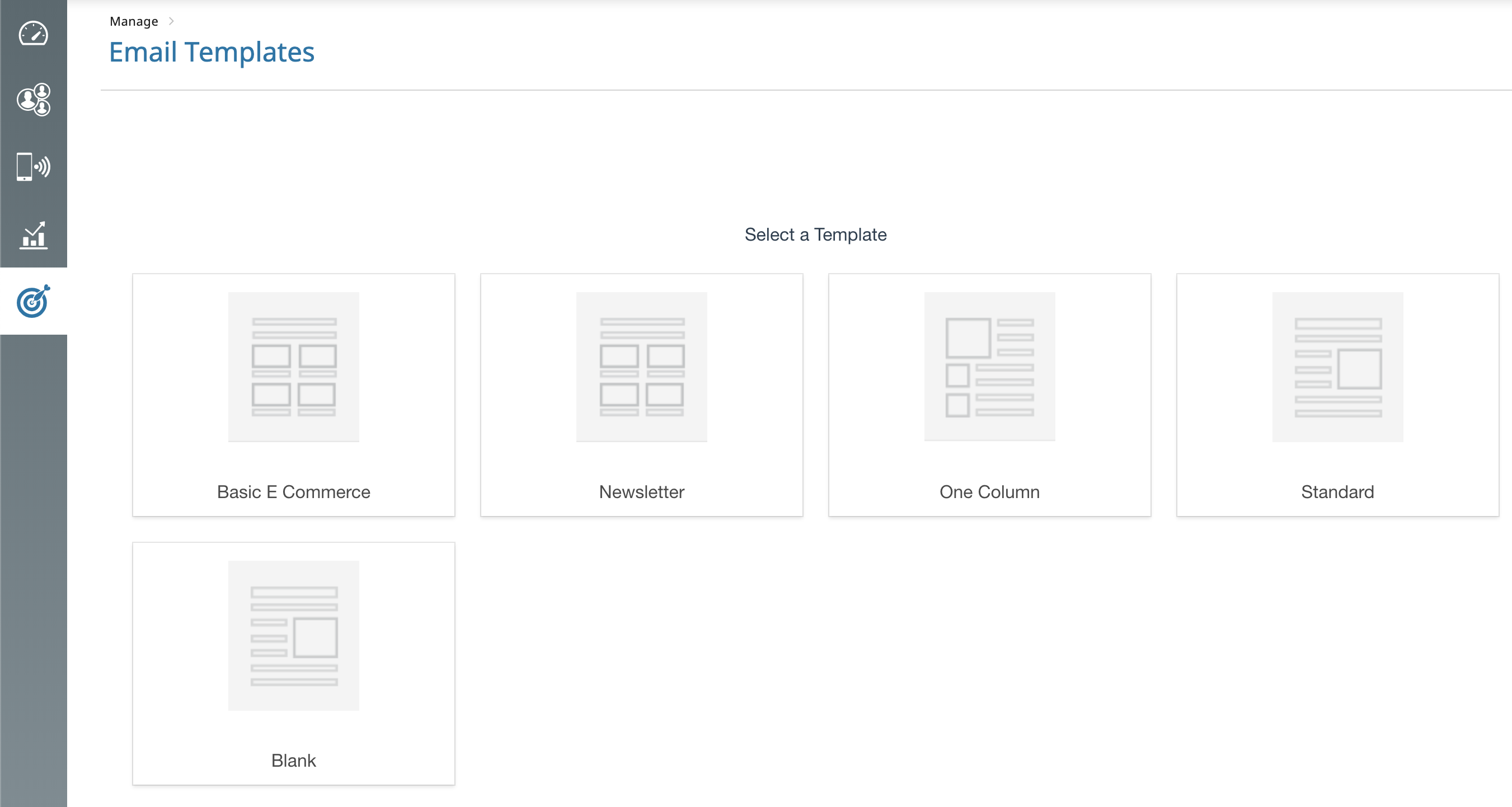Click the Basic E Commerce label
1512x807 pixels.
click(293, 492)
